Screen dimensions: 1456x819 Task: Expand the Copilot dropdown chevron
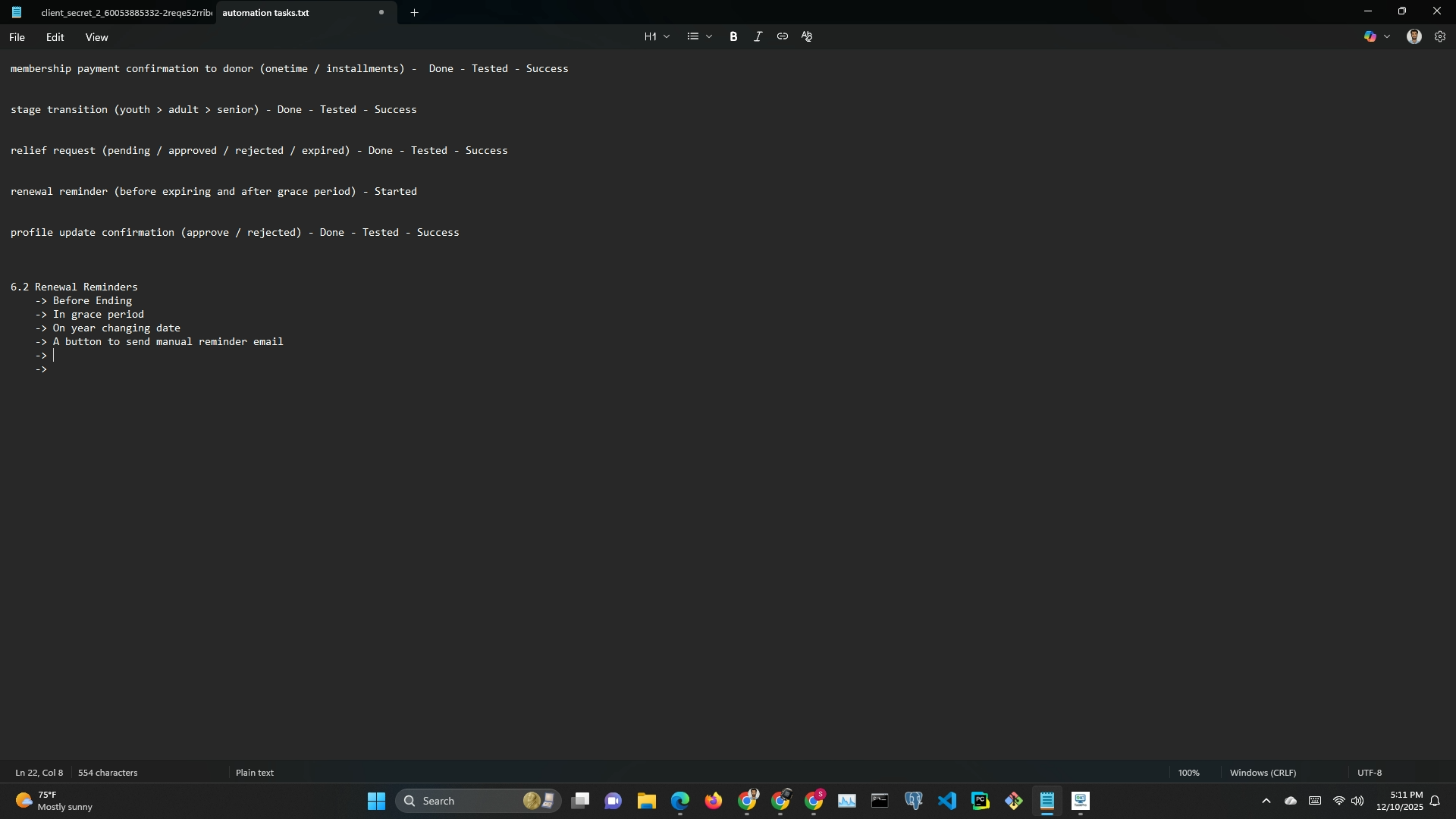[1387, 36]
